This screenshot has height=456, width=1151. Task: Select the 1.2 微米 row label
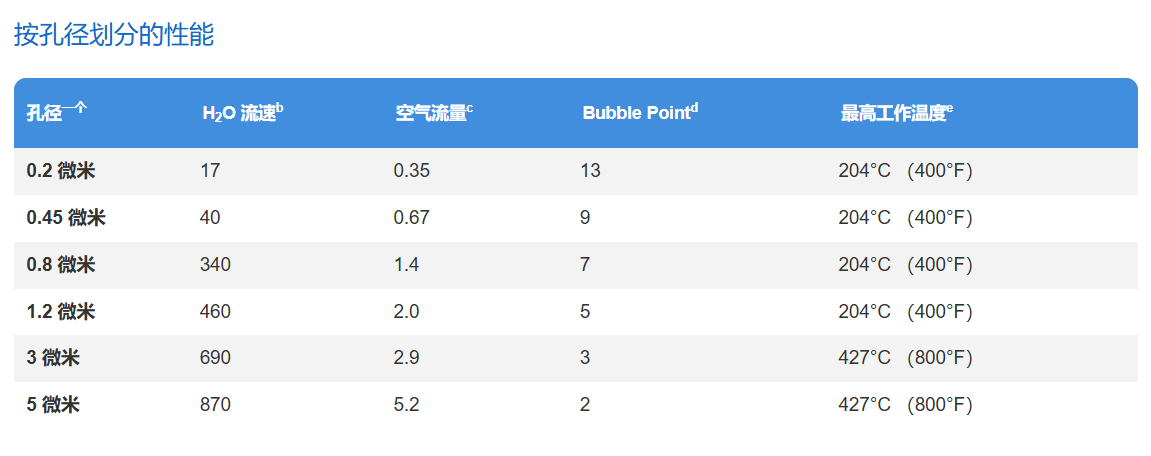coord(61,311)
